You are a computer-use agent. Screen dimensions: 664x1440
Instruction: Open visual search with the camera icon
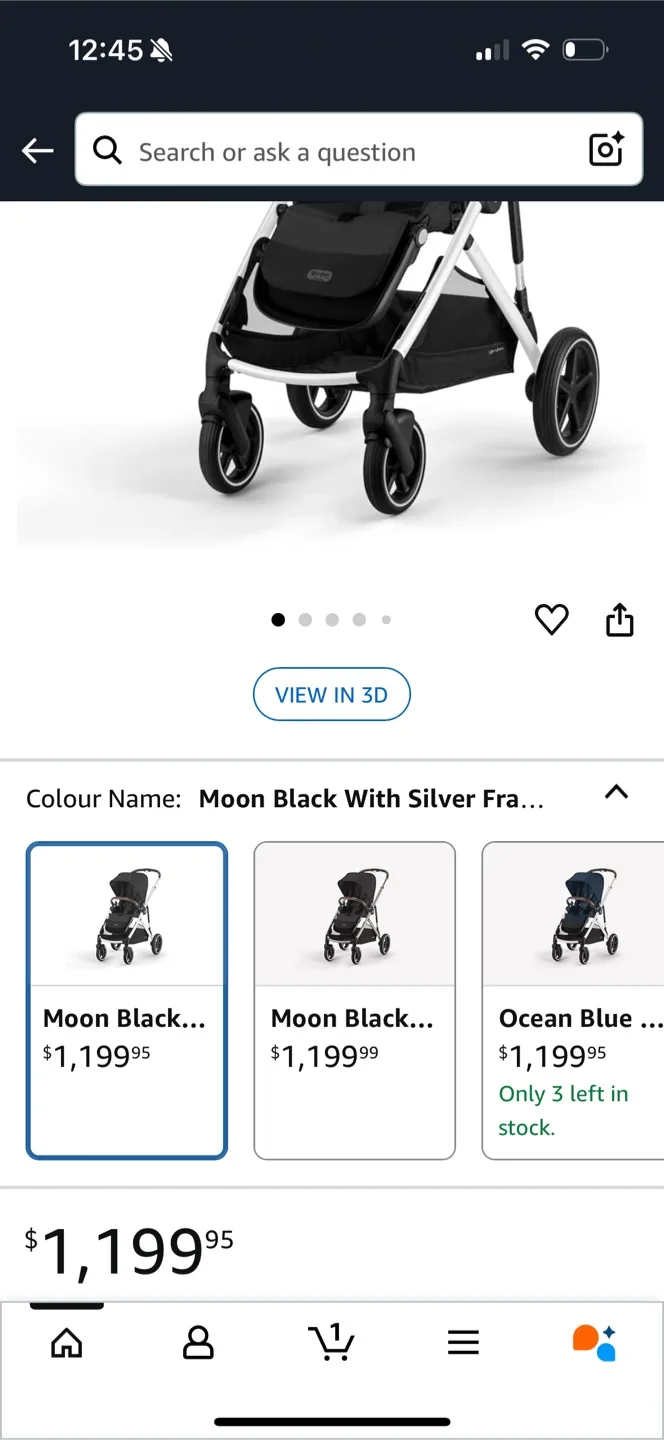tap(606, 150)
